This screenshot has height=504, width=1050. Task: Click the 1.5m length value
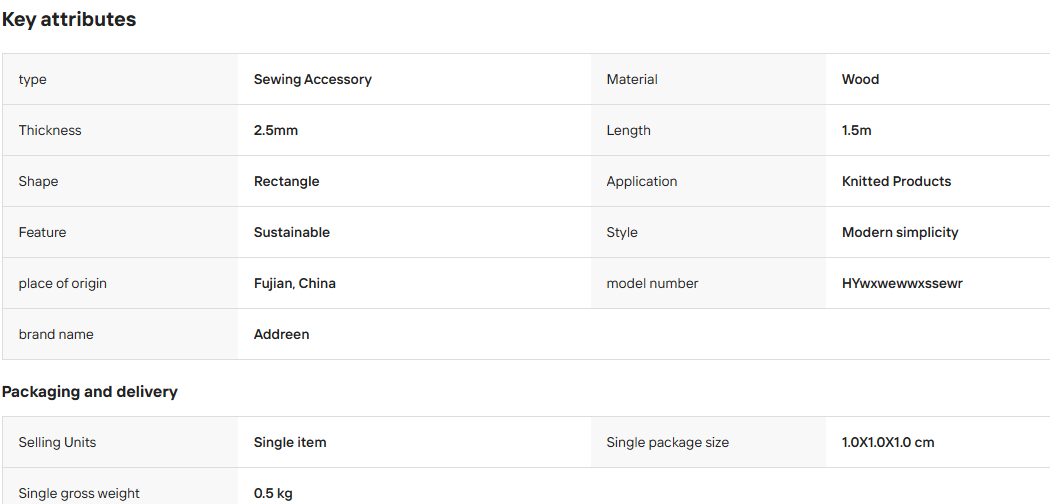[x=856, y=130]
